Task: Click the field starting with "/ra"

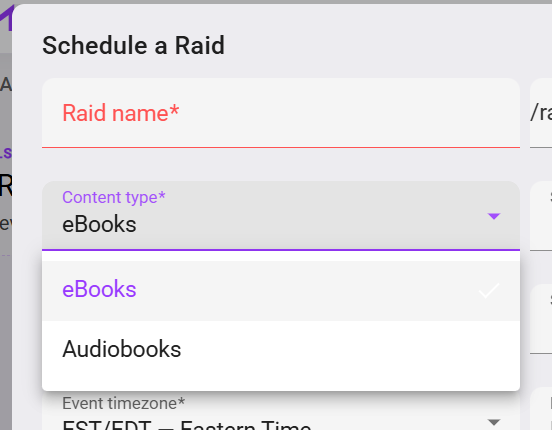Action: (x=541, y=113)
